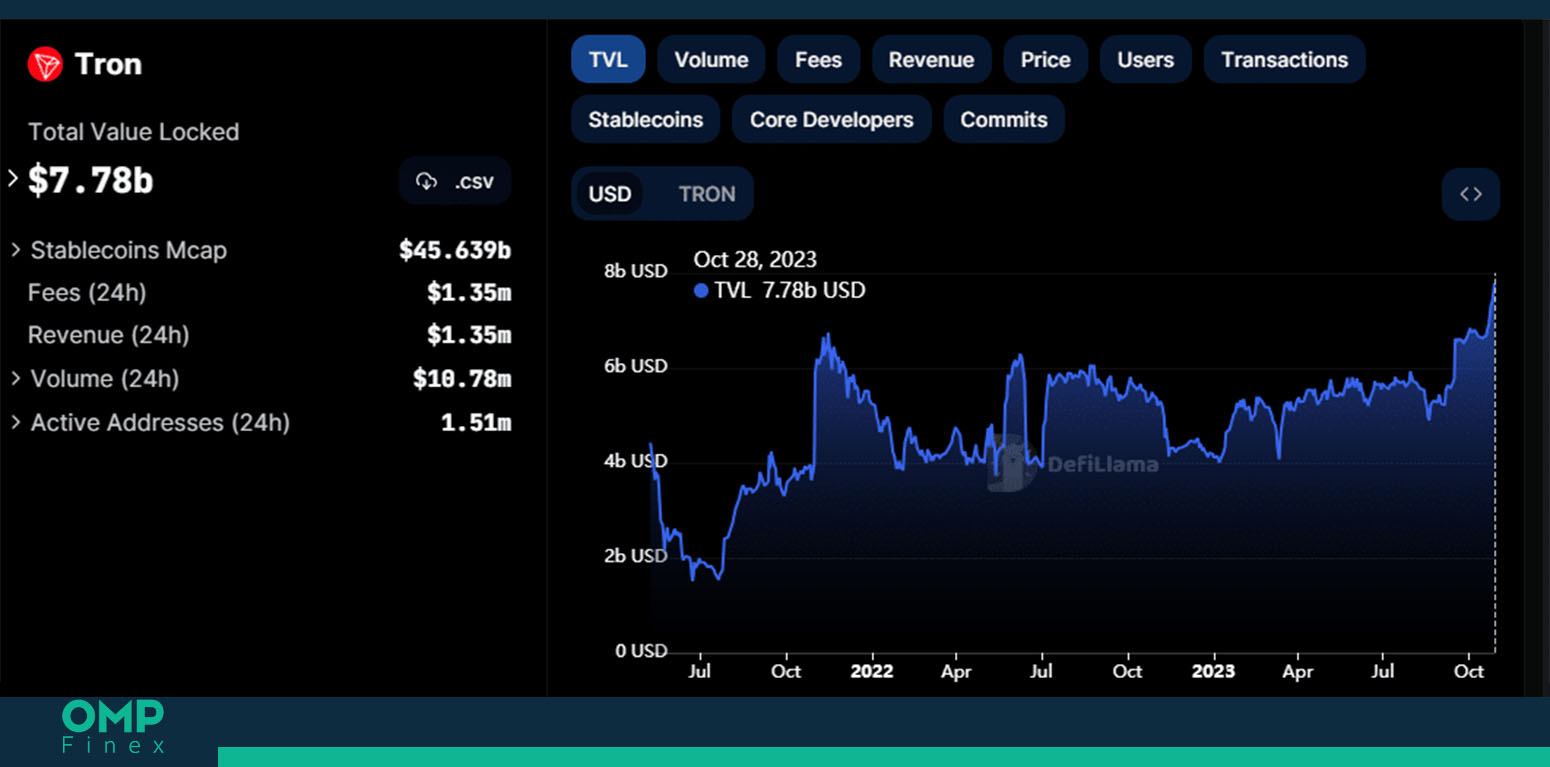The height and width of the screenshot is (767, 1550).
Task: Click the Total Value Locked heading
Action: tap(134, 132)
